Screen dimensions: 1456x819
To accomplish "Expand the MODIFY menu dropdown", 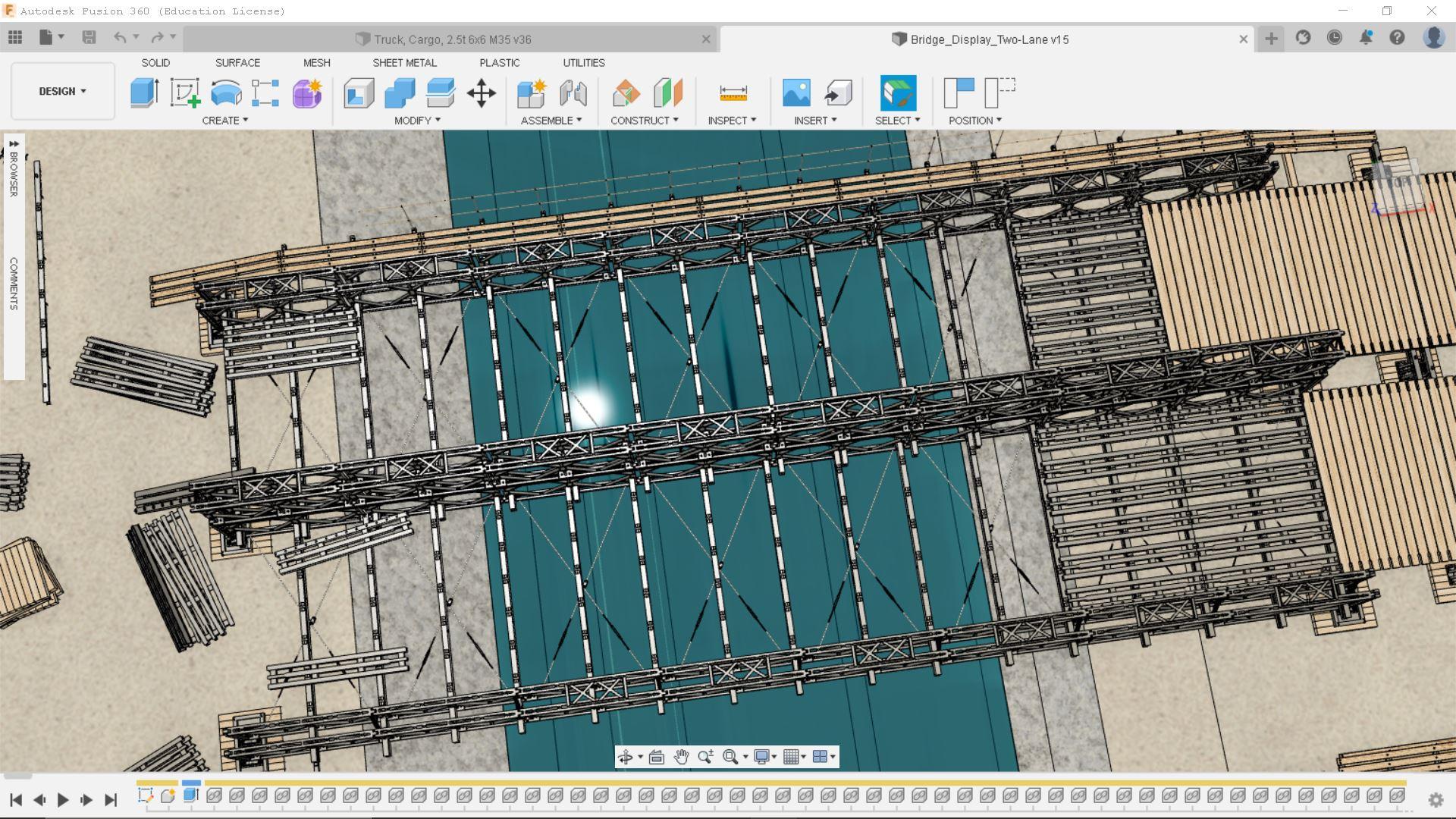I will tap(417, 121).
